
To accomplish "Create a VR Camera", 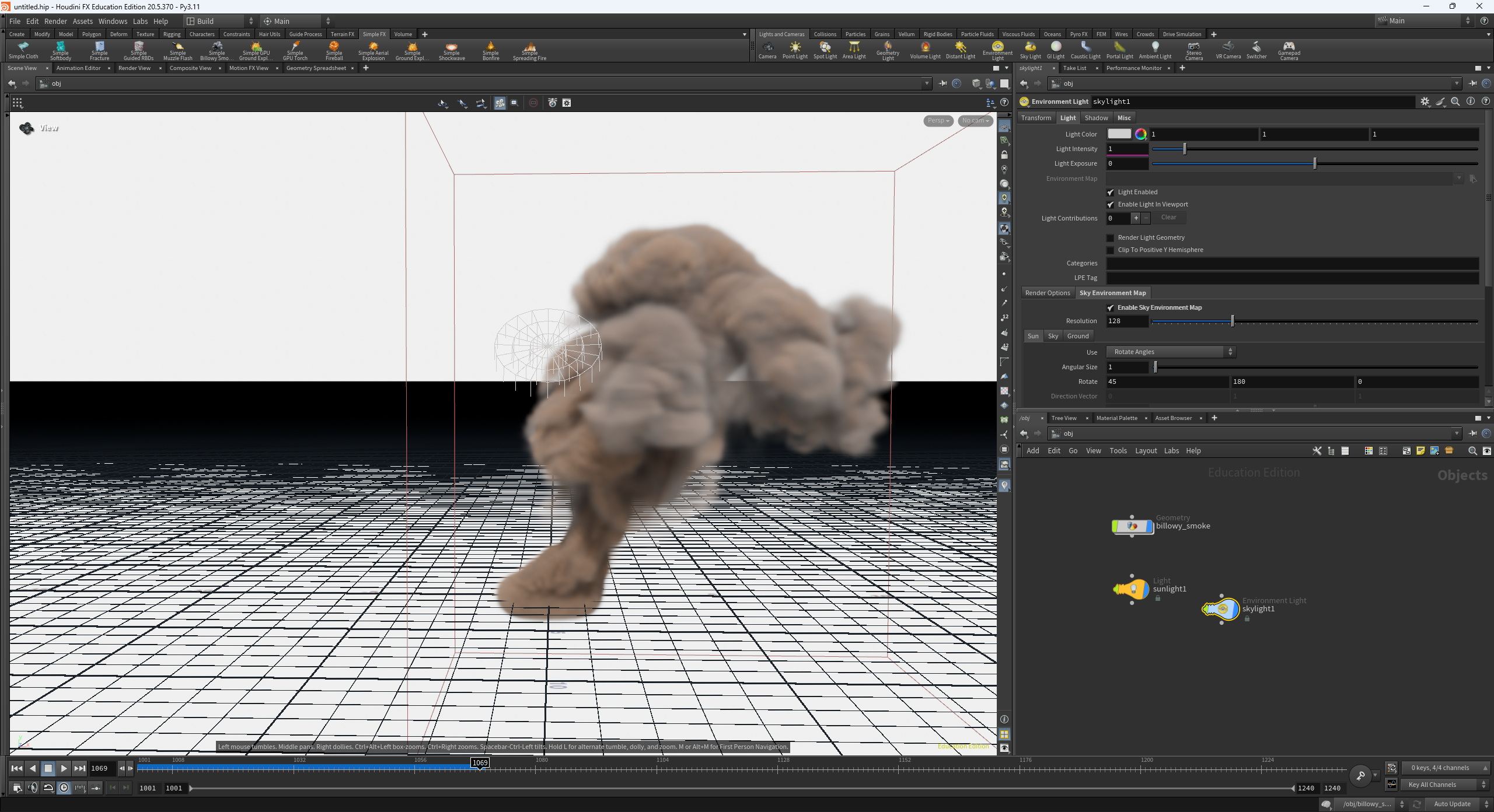I will coord(1228,51).
